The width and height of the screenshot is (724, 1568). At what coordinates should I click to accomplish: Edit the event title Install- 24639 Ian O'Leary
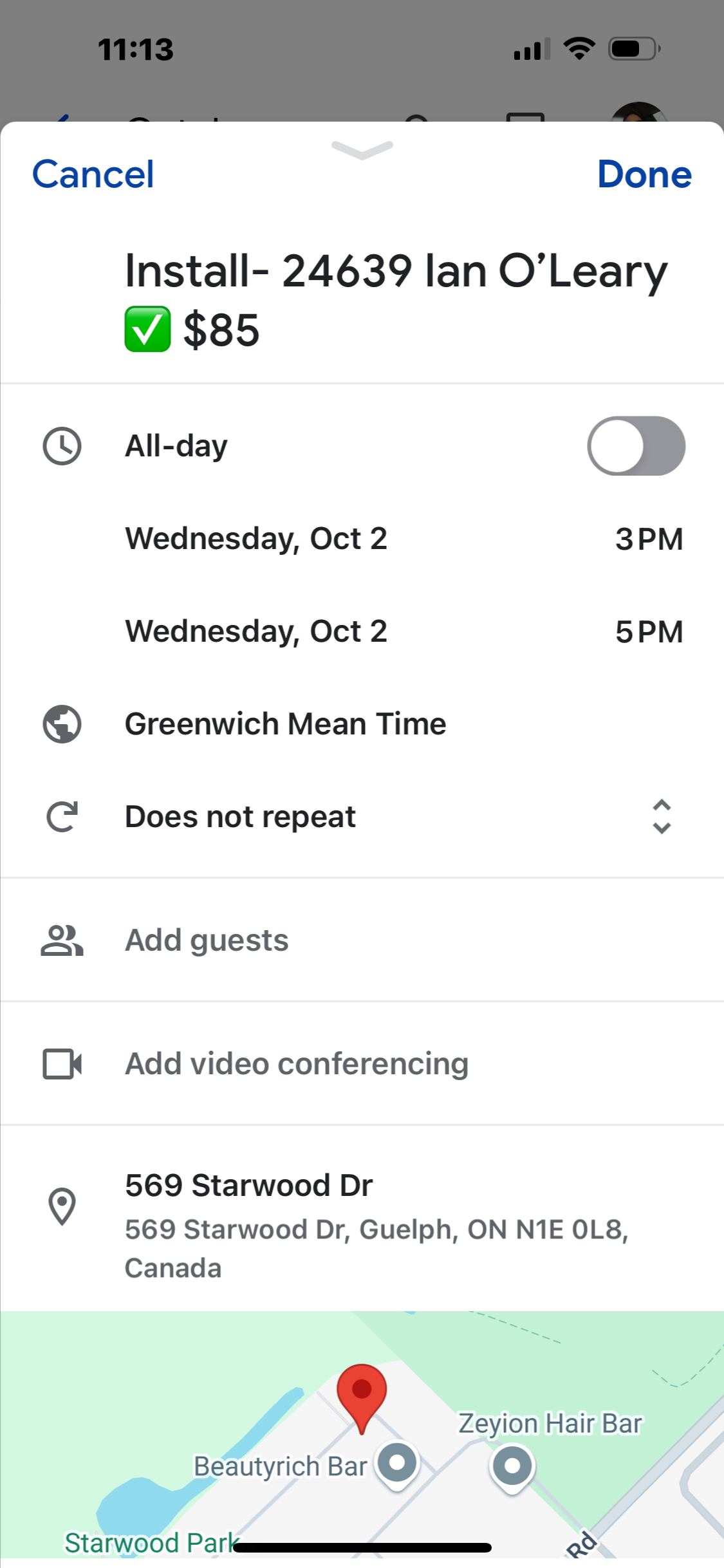[396, 300]
